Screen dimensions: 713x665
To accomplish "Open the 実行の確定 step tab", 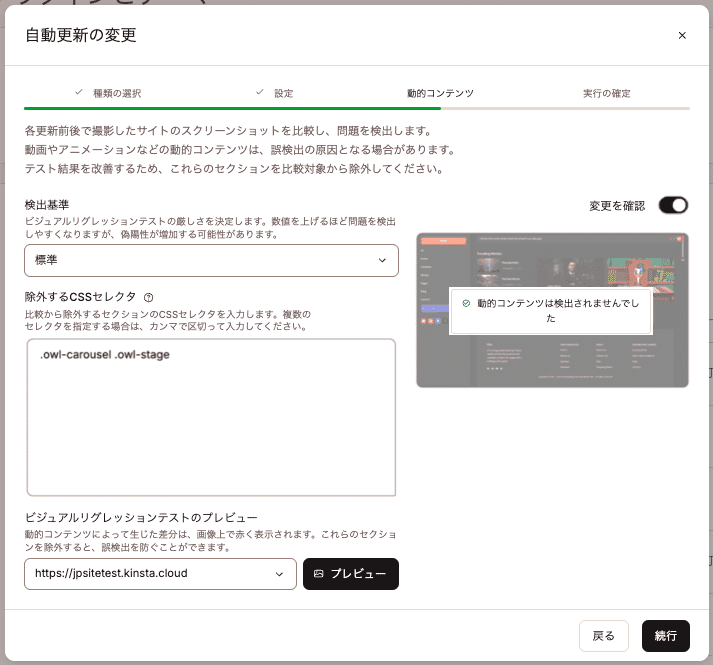I will (x=607, y=93).
